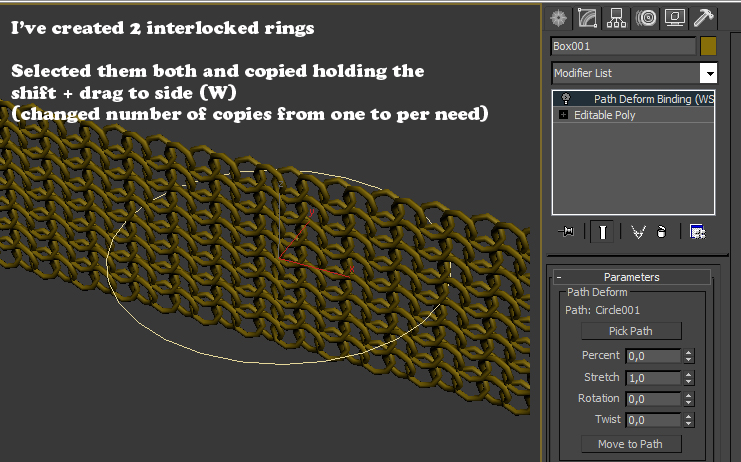
Task: Open the Utilities hammer tab
Action: 704,18
